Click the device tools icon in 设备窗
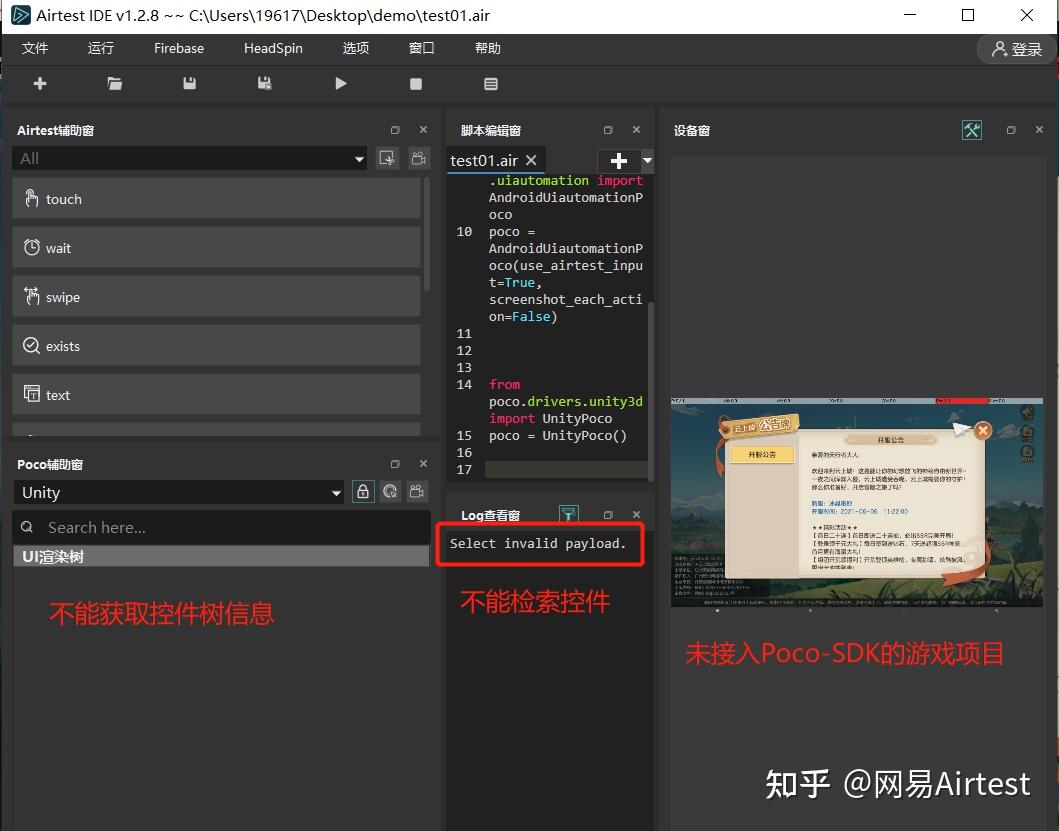 [x=970, y=129]
